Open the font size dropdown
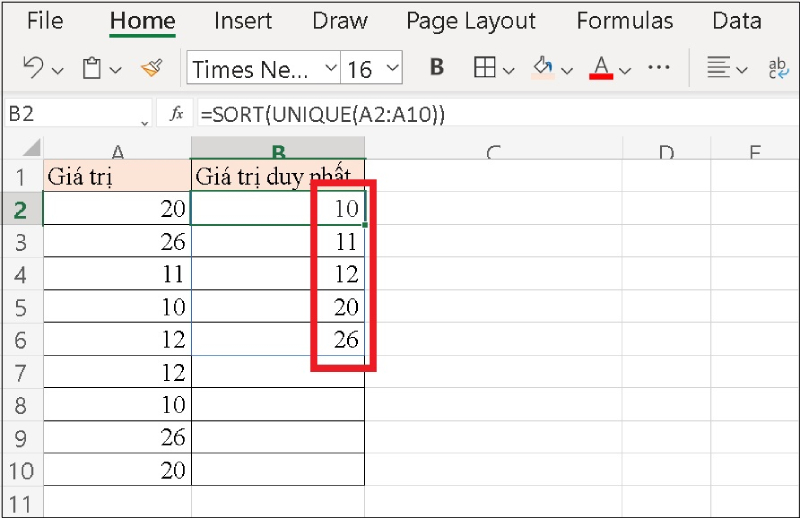This screenshot has width=800, height=518. [392, 68]
